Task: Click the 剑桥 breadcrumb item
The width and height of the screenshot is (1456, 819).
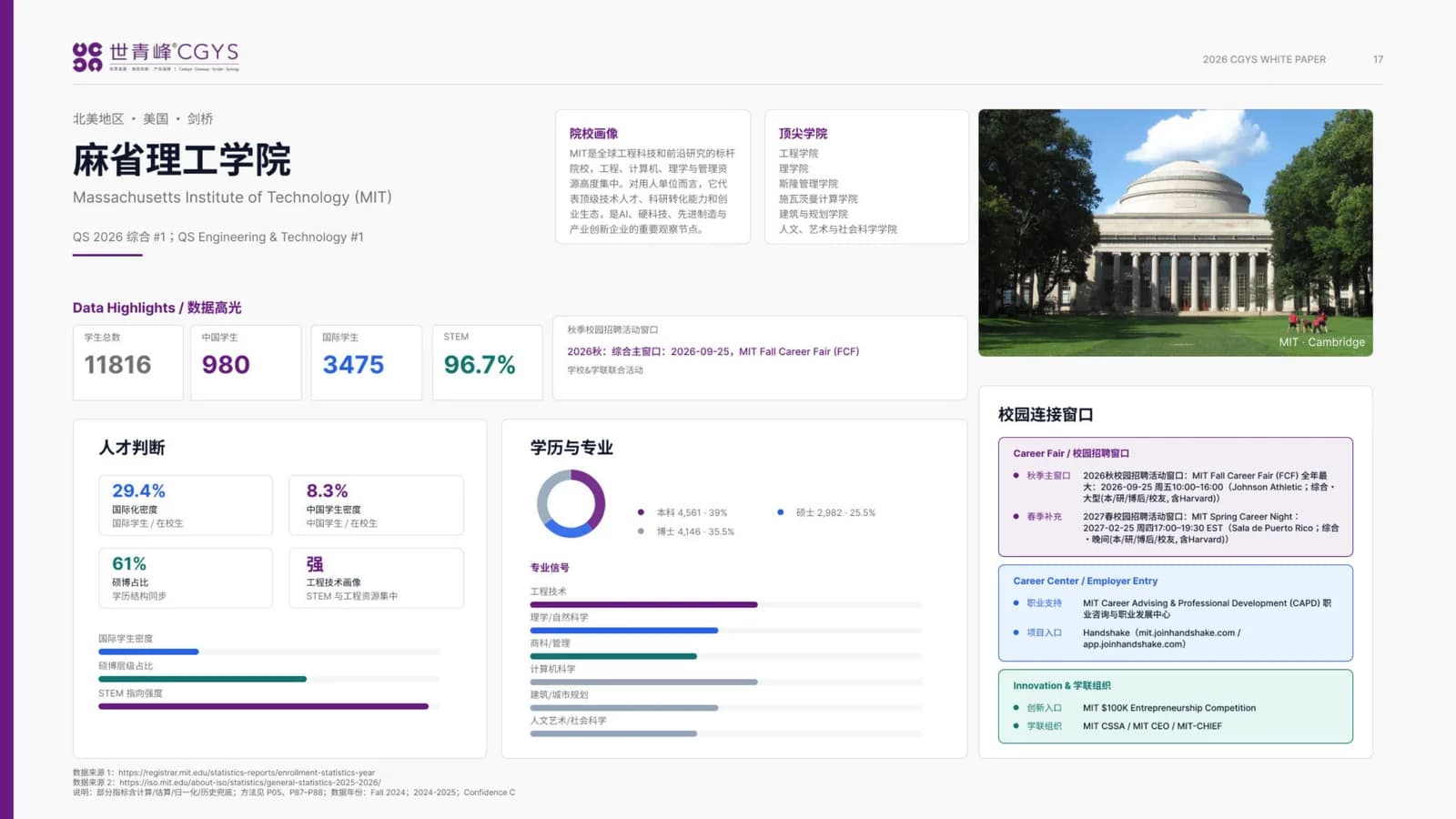Action: (x=200, y=119)
